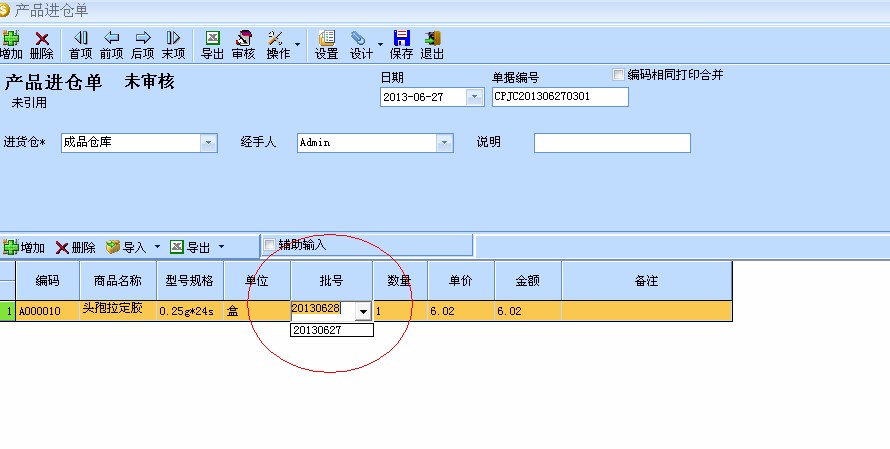Select the 盒 unit cell
Screen dimensions: 890x449
[257, 311]
